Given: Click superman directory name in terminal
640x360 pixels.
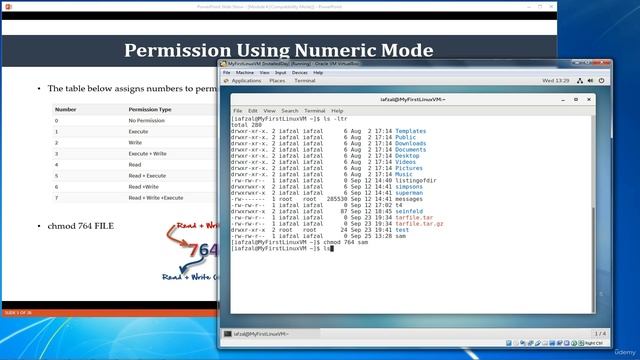Looking at the screenshot, I should click(x=409, y=193).
